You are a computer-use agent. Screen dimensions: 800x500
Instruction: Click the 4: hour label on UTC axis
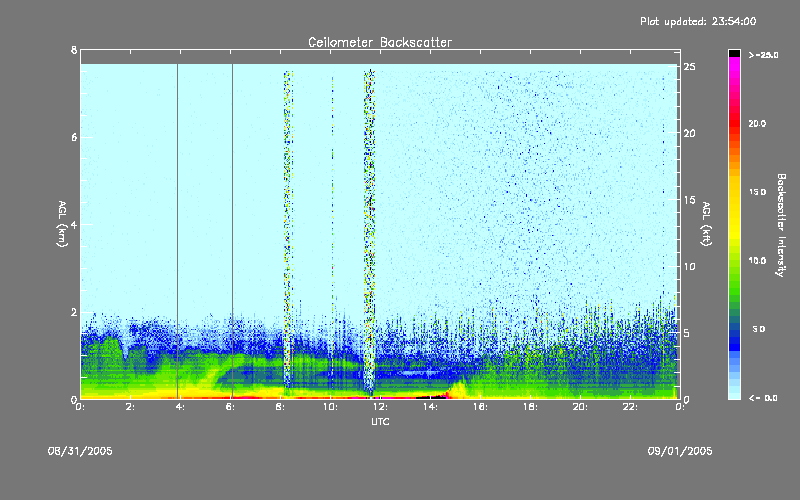(181, 407)
